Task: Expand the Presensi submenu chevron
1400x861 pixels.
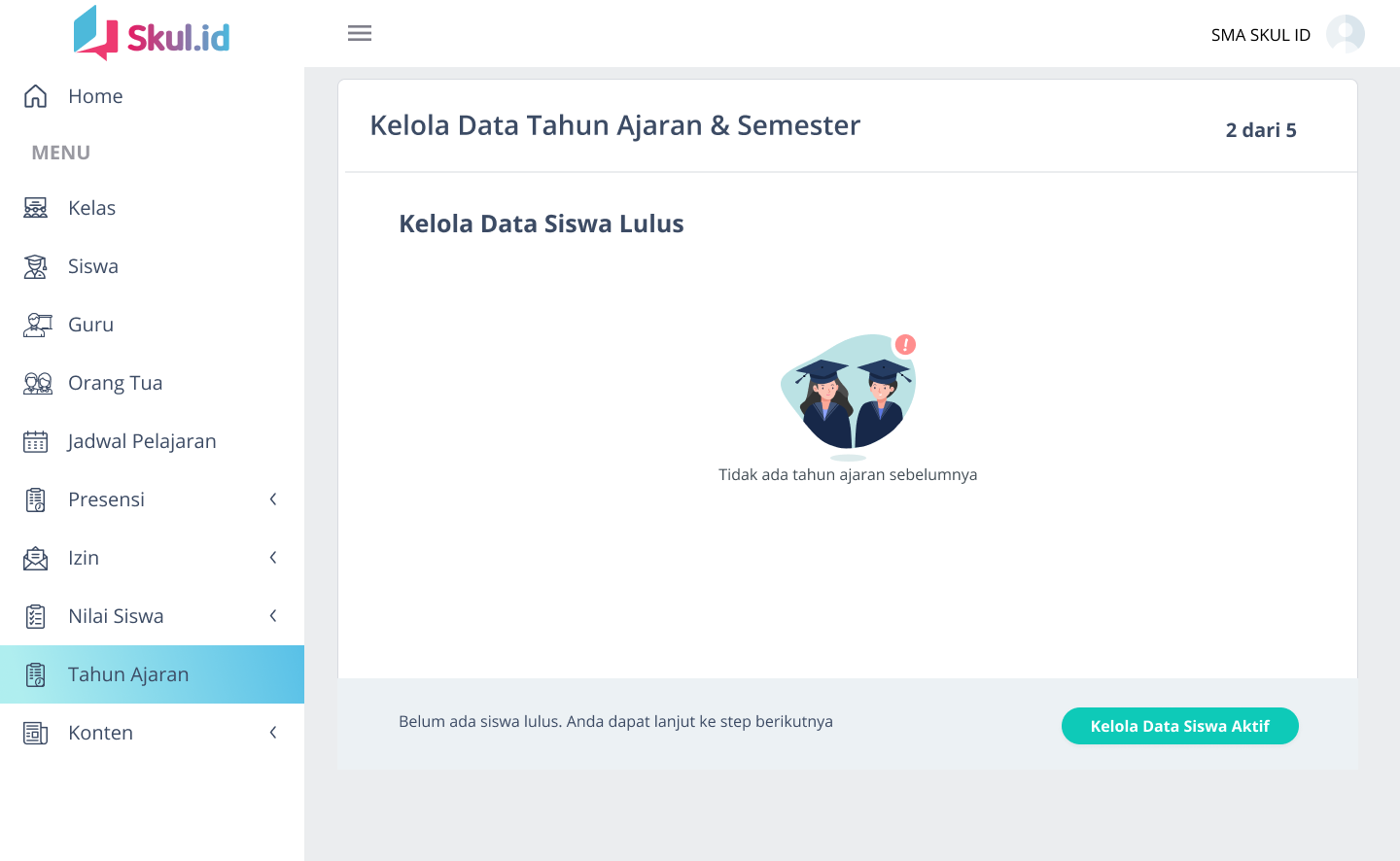Action: (x=273, y=499)
